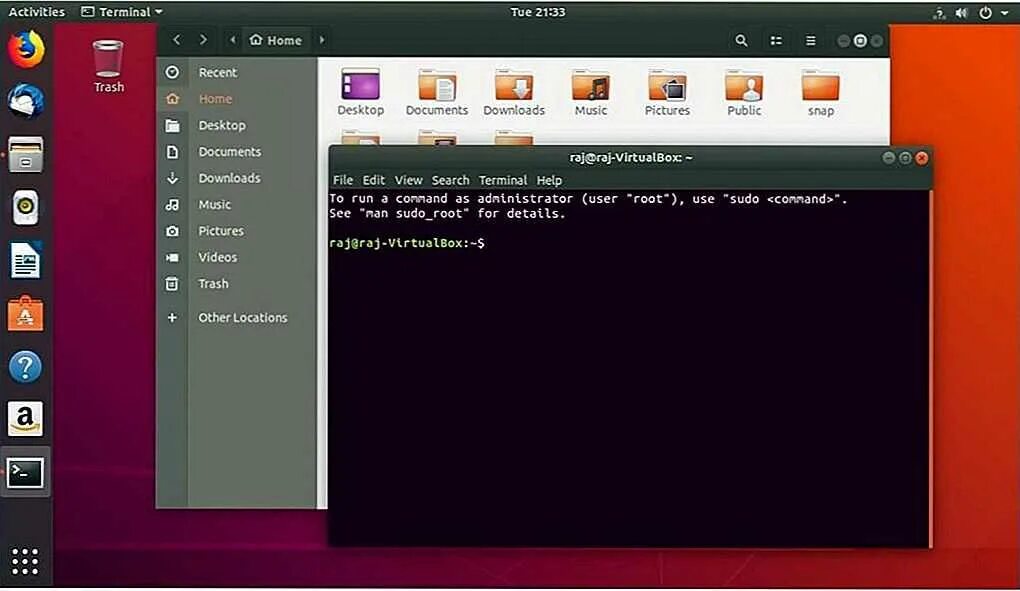Open the Music folder icon in Files
Viewport: 1020px width, 591px height.
(x=591, y=92)
